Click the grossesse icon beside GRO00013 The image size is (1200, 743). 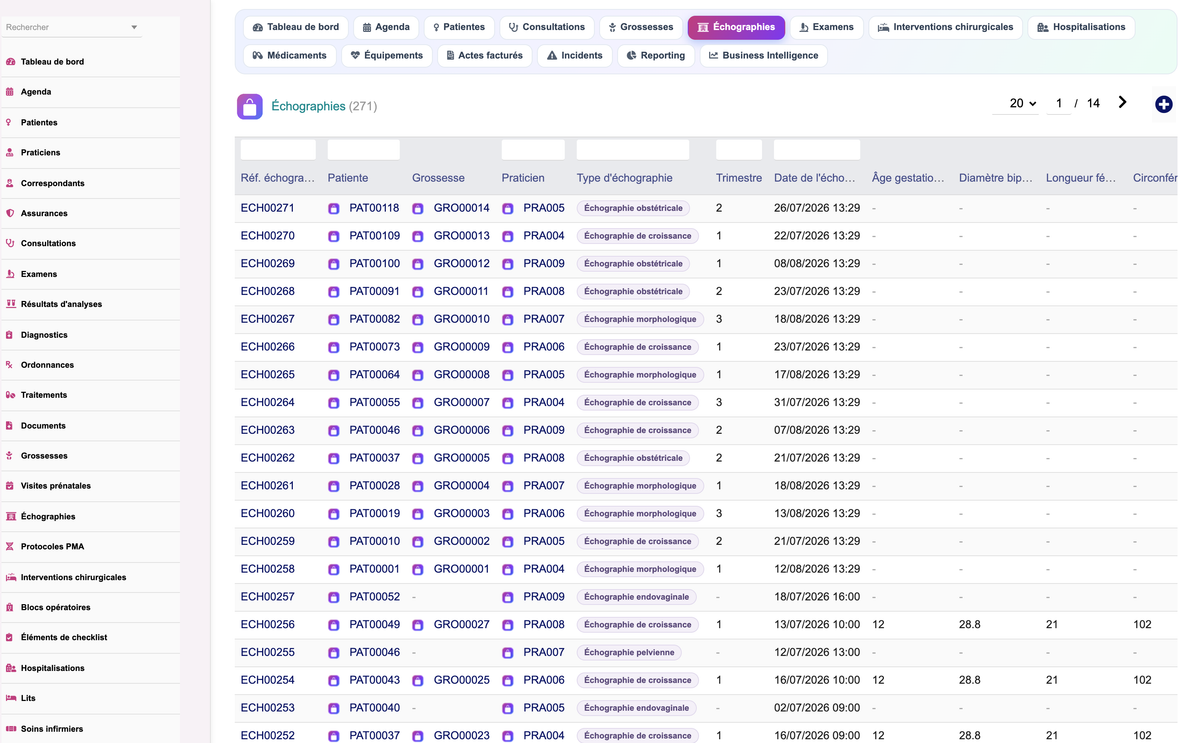(418, 237)
